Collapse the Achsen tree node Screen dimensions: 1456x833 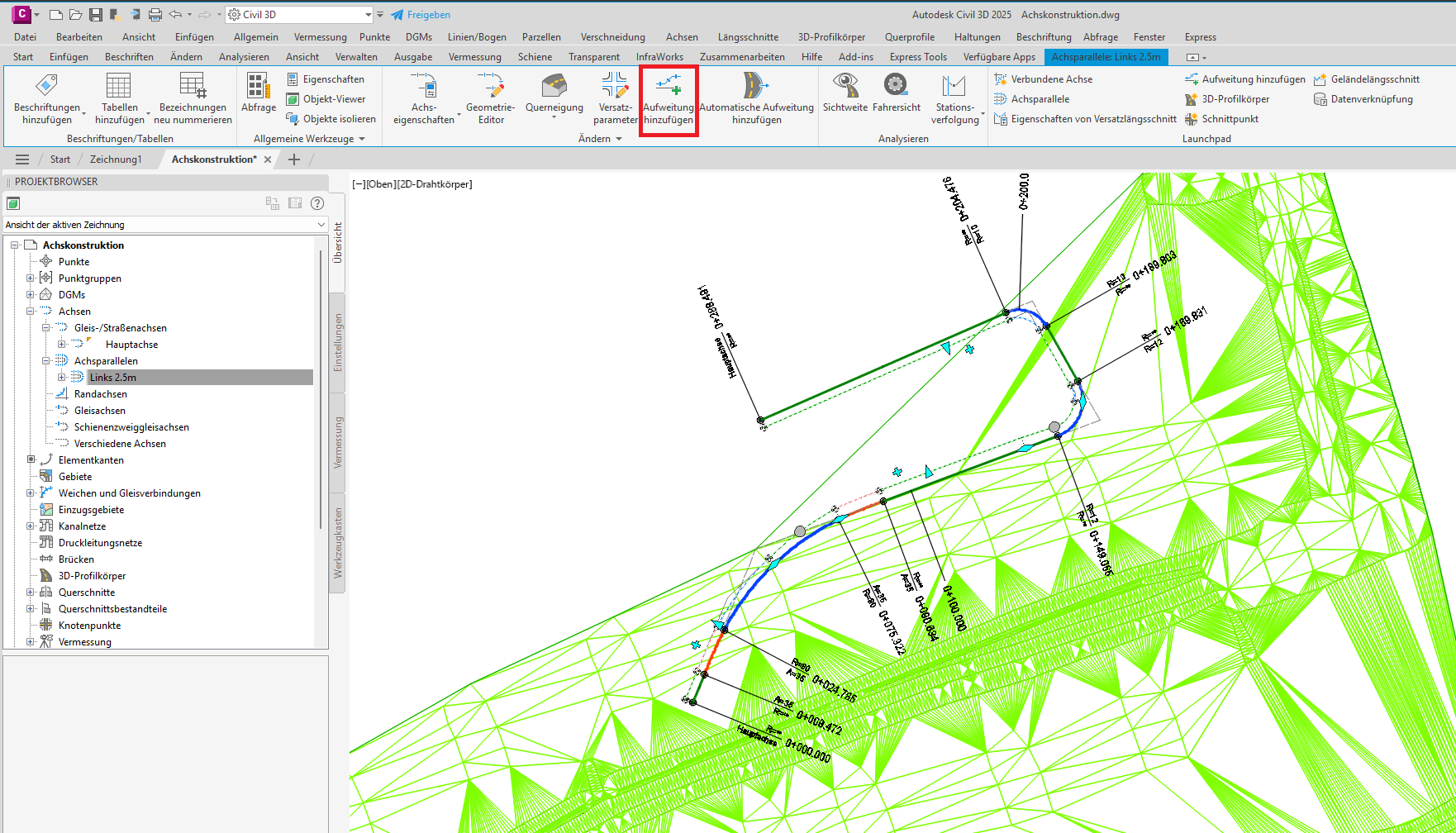[x=31, y=312]
